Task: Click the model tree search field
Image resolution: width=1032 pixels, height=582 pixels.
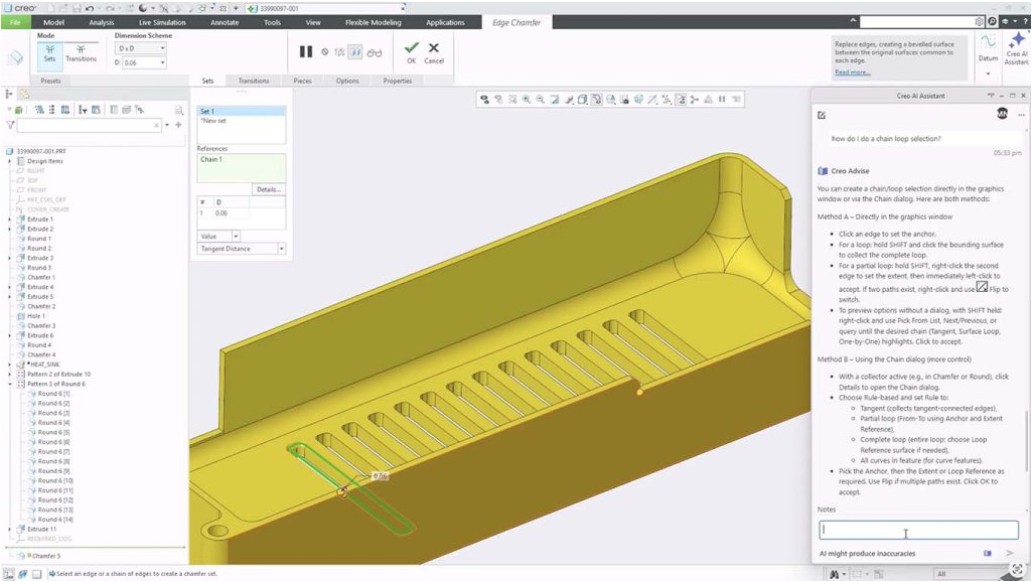Action: click(89, 124)
